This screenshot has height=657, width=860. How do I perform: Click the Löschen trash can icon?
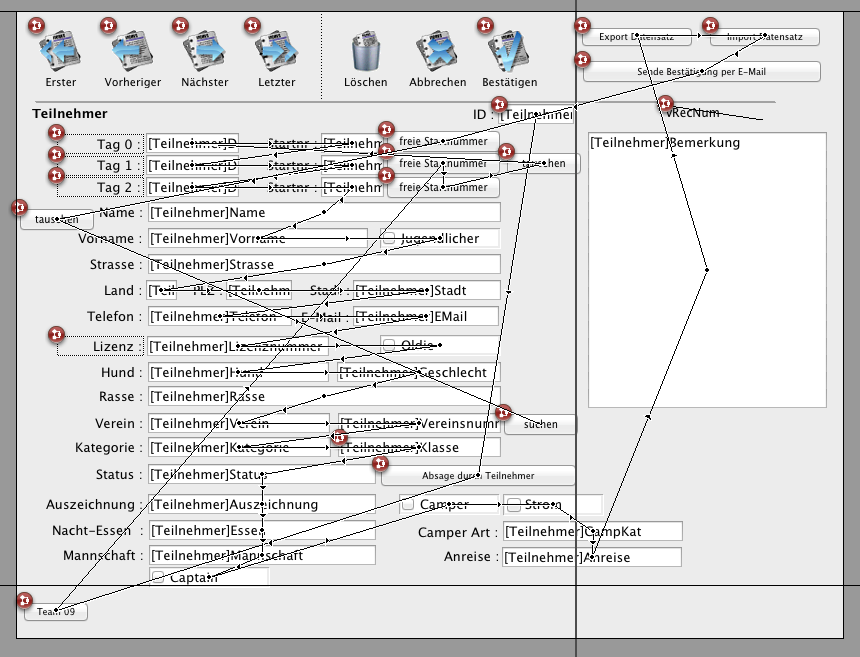pyautogui.click(x=366, y=52)
